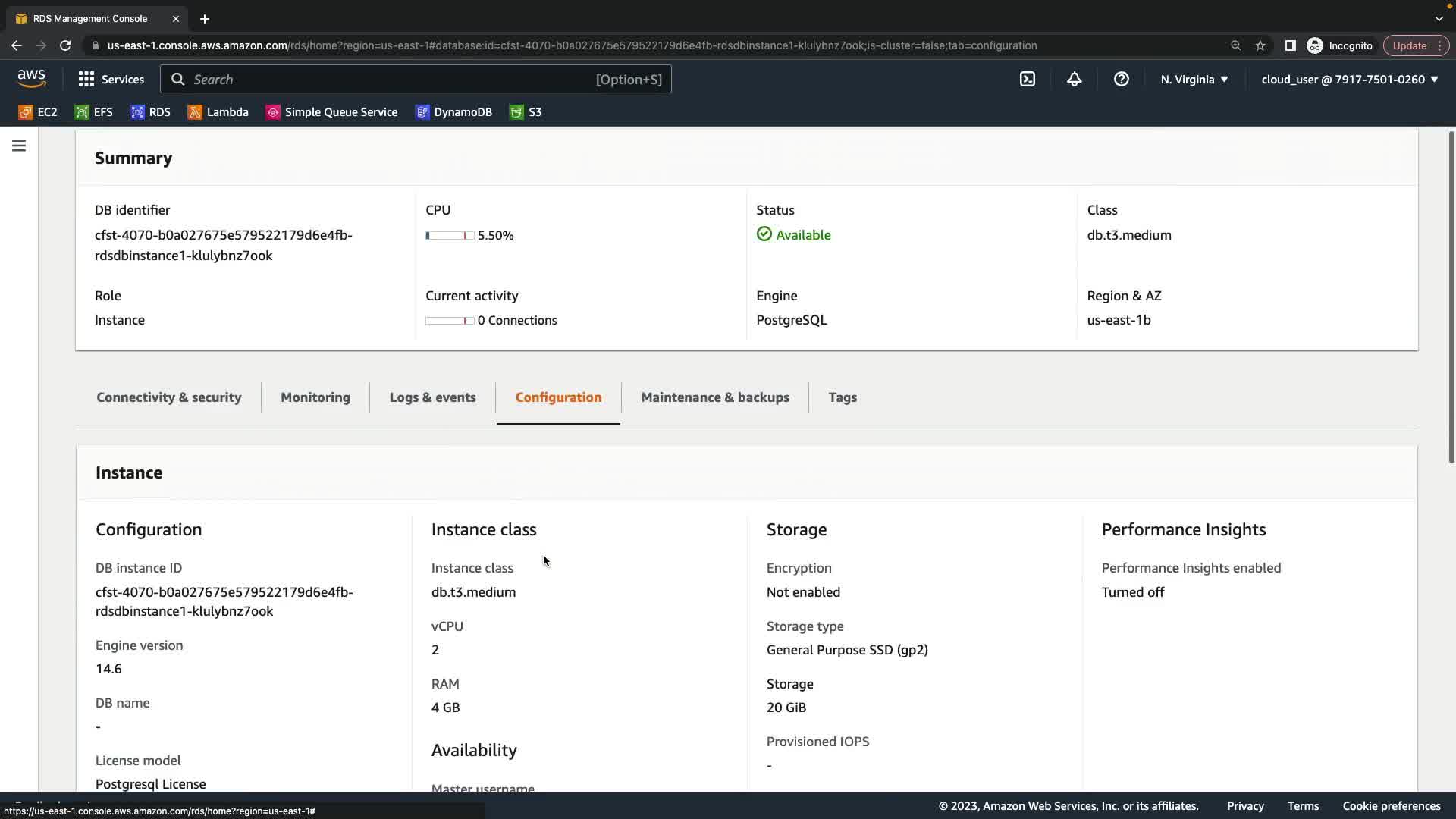Open the Maintenance & backups tab
The image size is (1456, 819).
(714, 397)
